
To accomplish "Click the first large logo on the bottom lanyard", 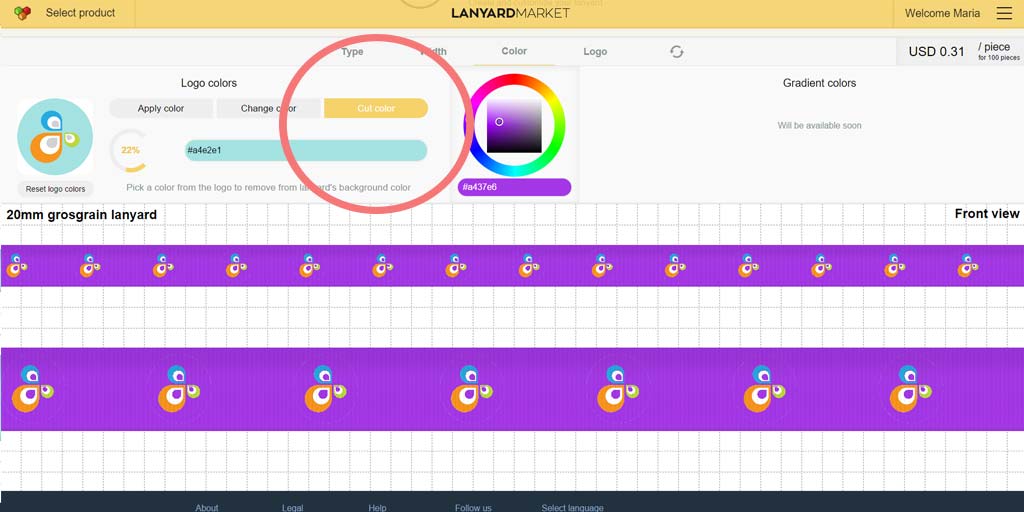I will pyautogui.click(x=32, y=389).
